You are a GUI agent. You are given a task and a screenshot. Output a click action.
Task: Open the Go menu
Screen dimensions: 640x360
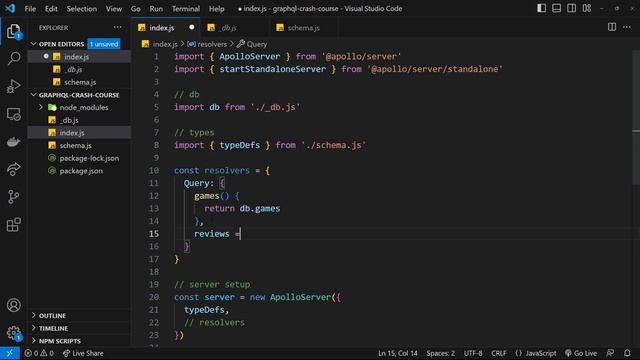point(136,9)
